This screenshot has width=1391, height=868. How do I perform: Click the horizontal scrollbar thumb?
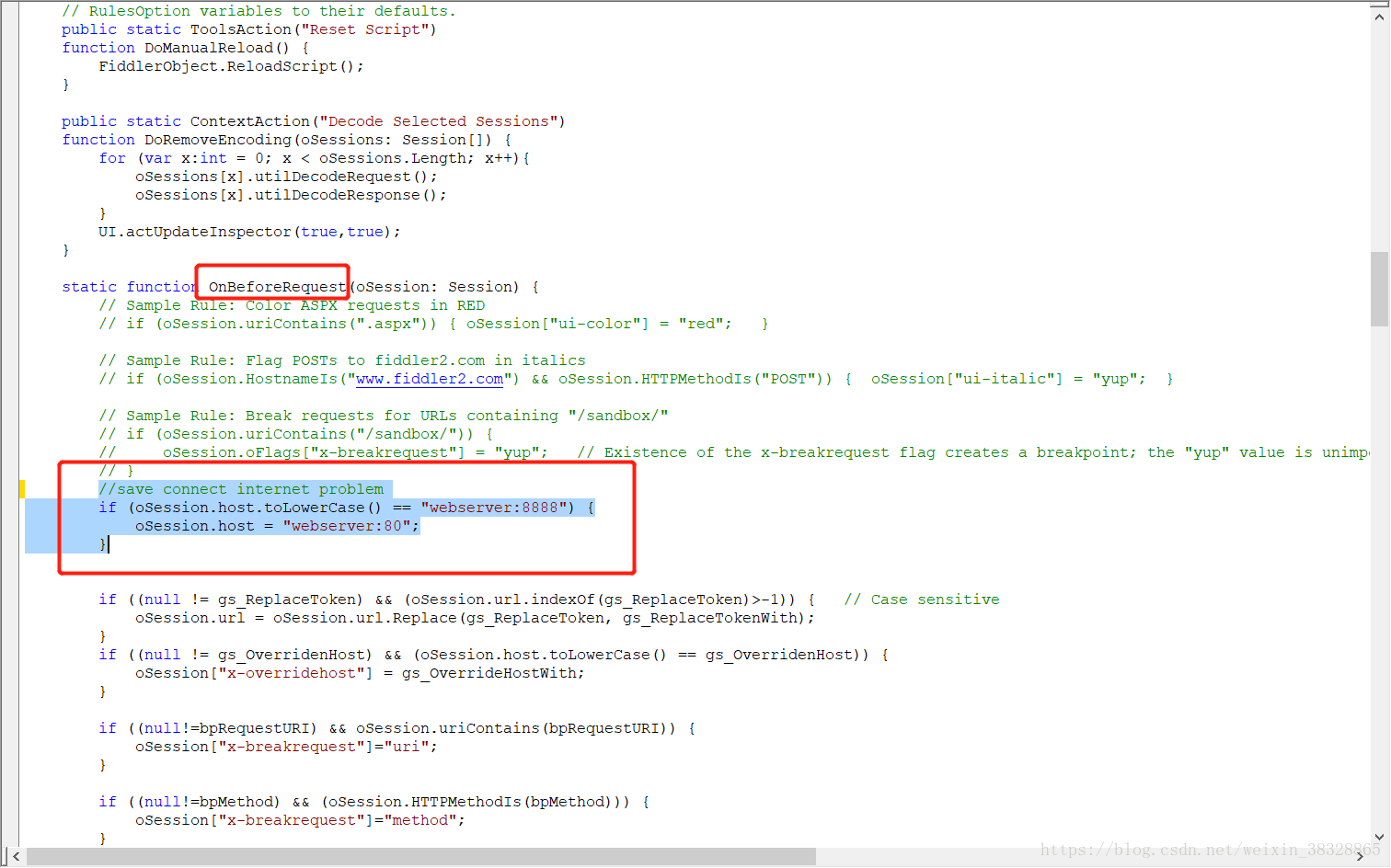421,856
